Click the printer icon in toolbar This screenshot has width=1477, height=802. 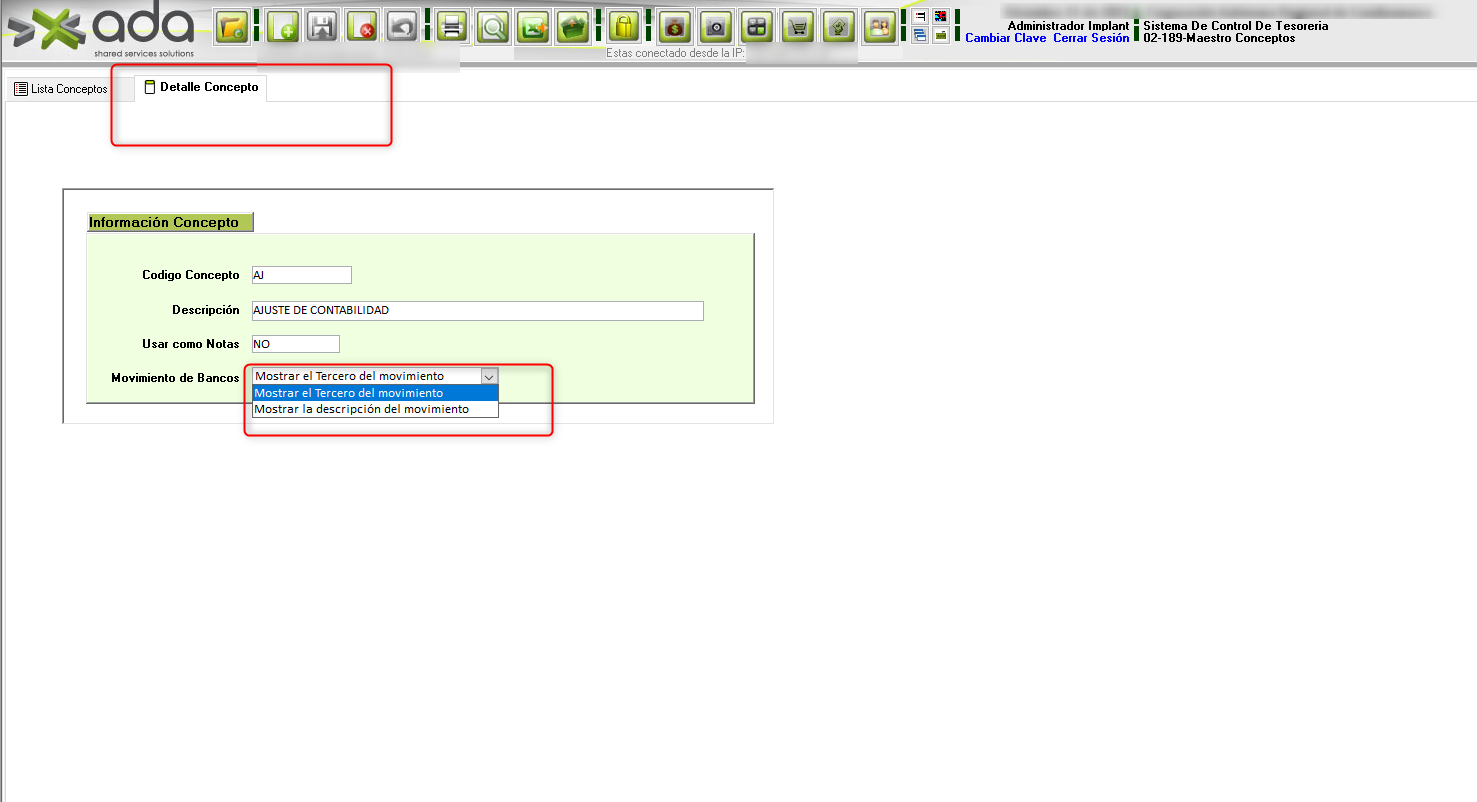pyautogui.click(x=452, y=27)
